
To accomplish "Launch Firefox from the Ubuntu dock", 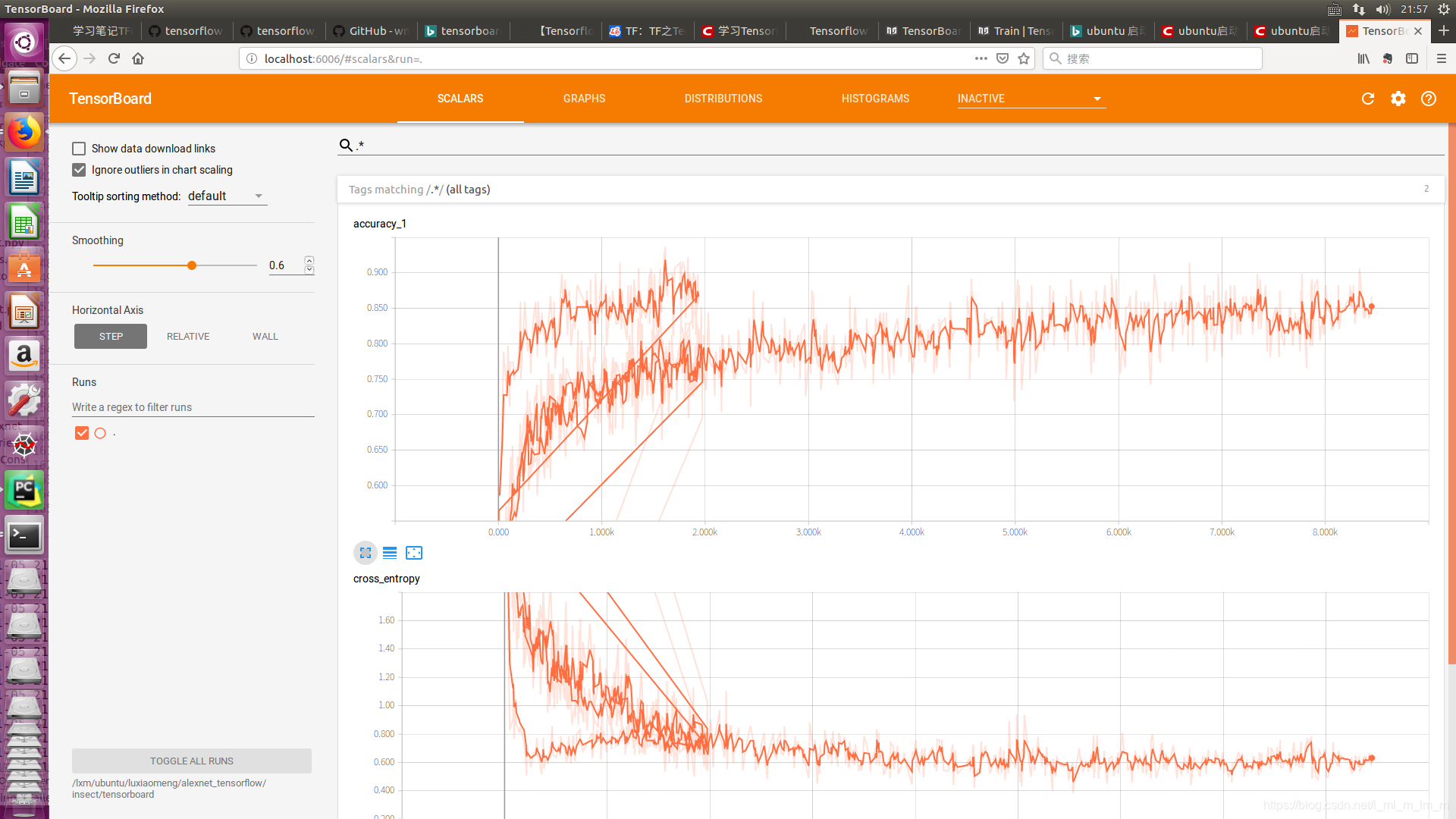I will click(x=24, y=133).
